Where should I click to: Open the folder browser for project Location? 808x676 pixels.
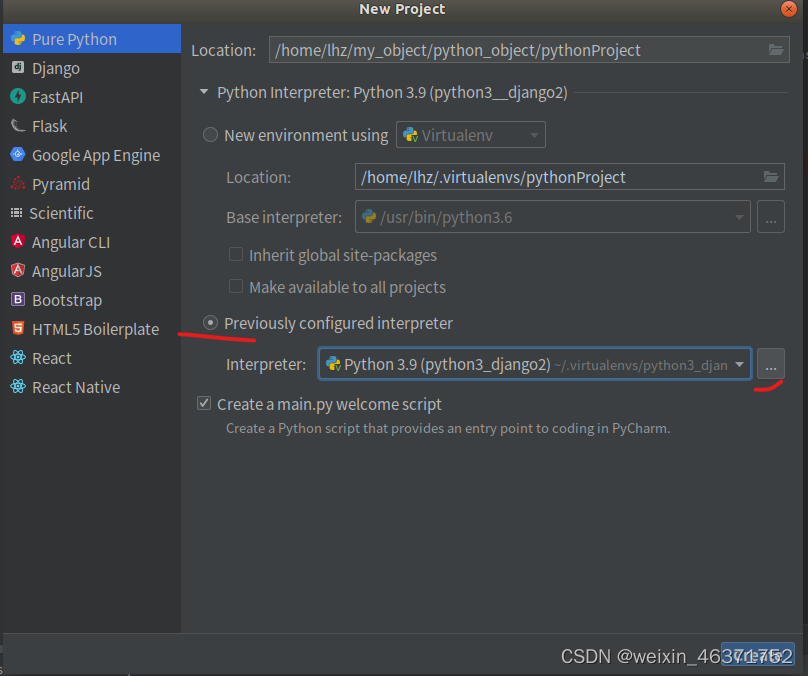(x=776, y=50)
